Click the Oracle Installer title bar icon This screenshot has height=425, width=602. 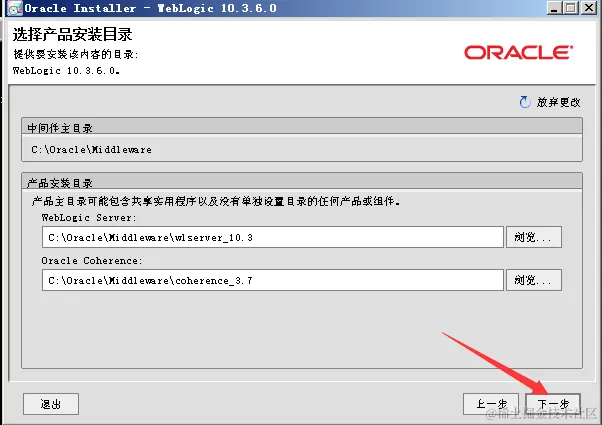[15, 8]
